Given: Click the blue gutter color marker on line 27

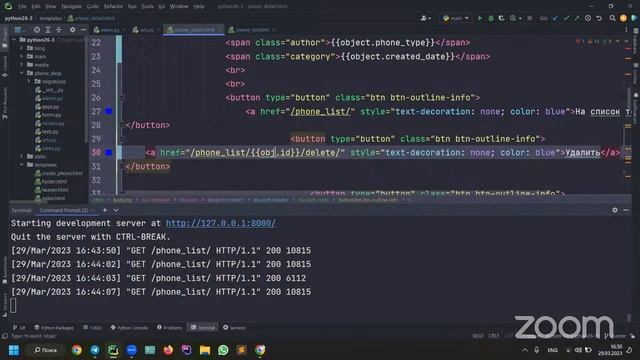Looking at the screenshot, I should (x=109, y=111).
